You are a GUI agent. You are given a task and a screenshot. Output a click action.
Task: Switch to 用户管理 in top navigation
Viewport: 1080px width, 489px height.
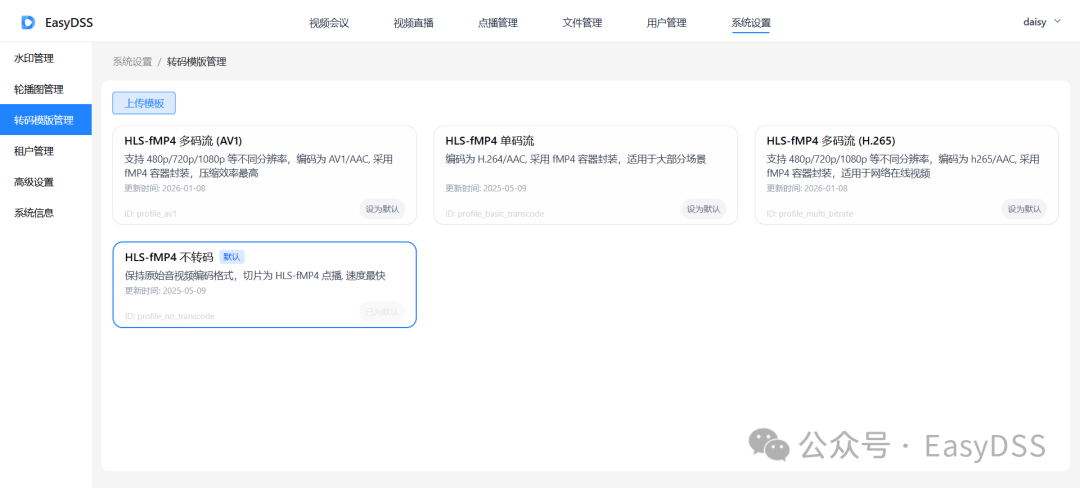(x=667, y=23)
